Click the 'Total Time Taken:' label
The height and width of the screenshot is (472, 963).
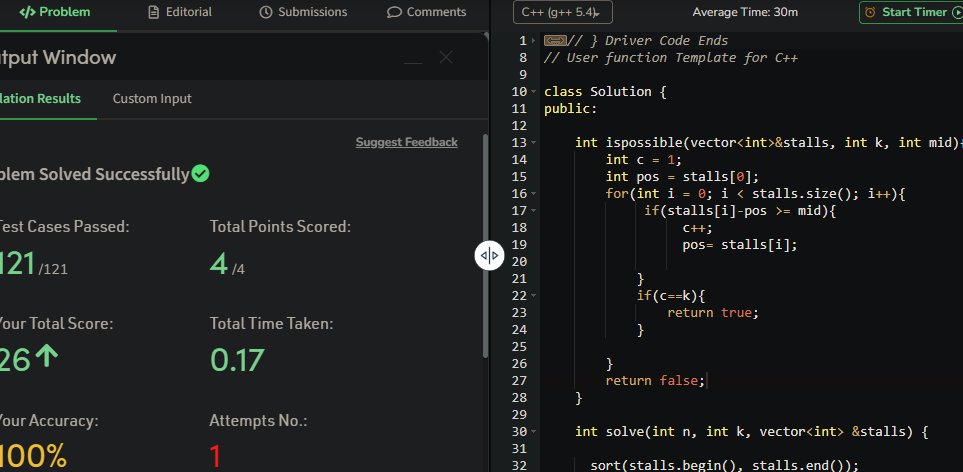pos(271,323)
